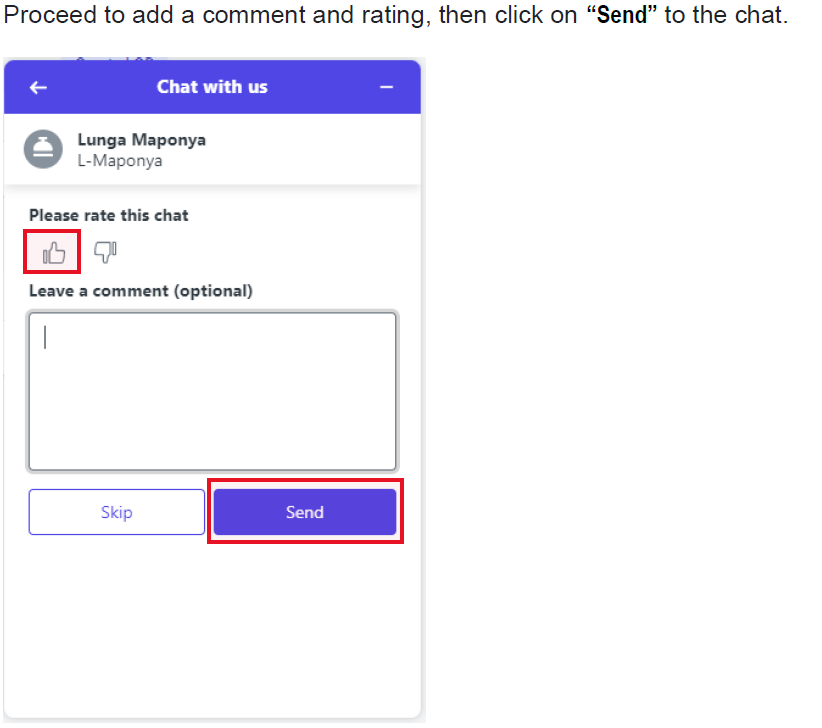Click the "Leave a comment (optional)" label

[x=140, y=291]
